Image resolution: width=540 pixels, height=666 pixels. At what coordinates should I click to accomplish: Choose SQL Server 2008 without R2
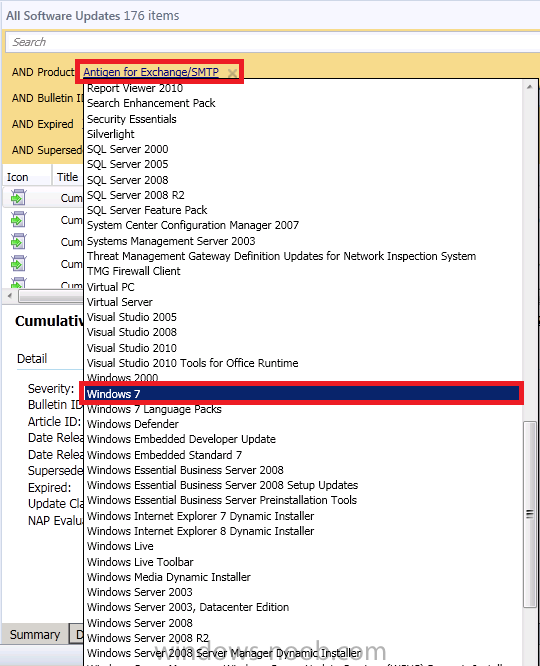(127, 180)
